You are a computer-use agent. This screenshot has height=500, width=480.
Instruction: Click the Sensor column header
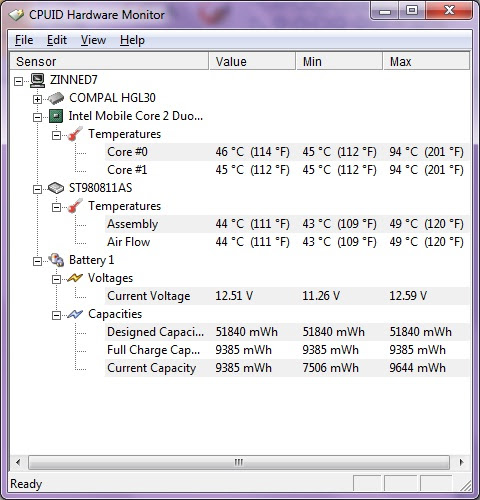pyautogui.click(x=109, y=61)
